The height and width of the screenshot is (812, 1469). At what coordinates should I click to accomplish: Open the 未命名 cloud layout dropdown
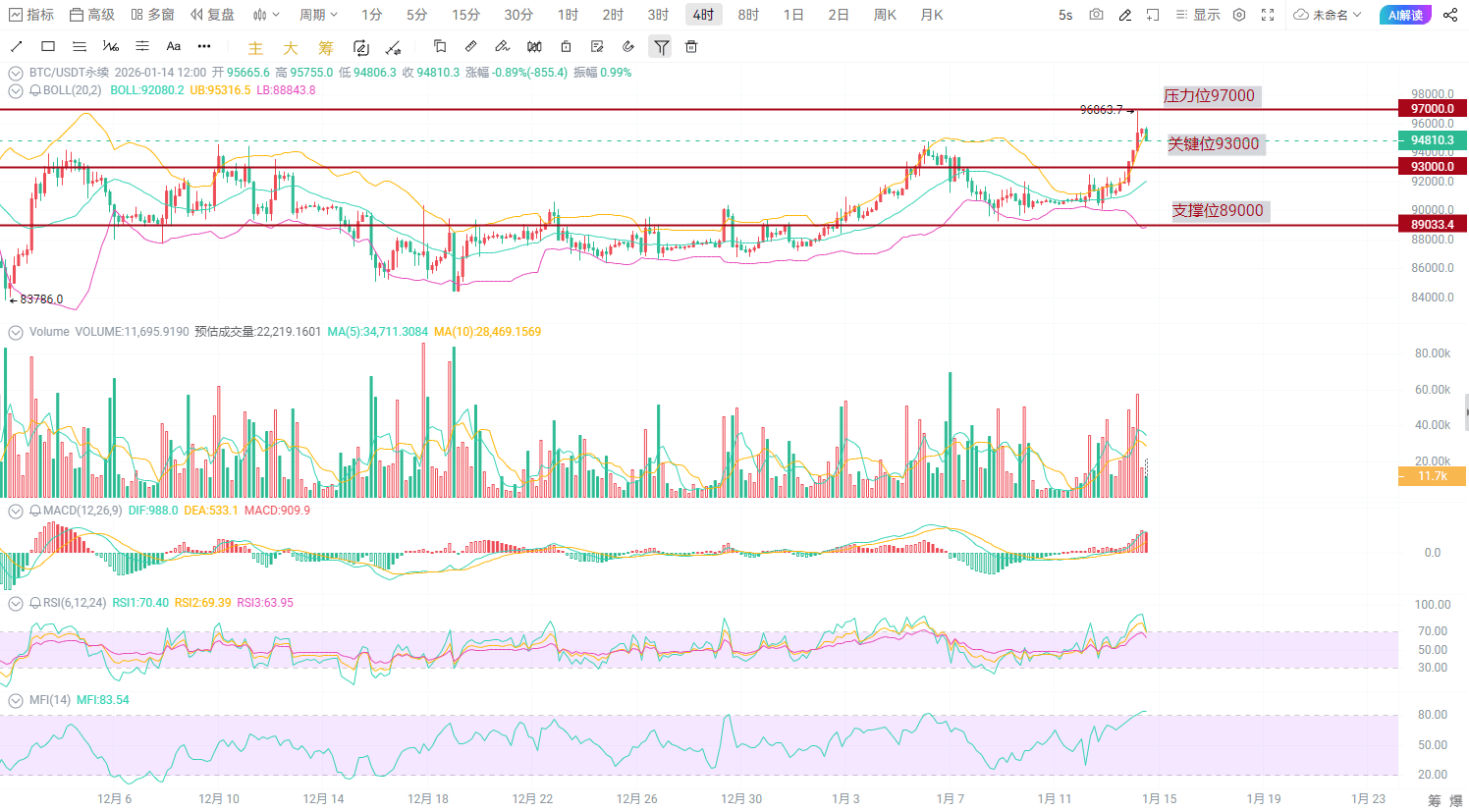[x=1328, y=15]
